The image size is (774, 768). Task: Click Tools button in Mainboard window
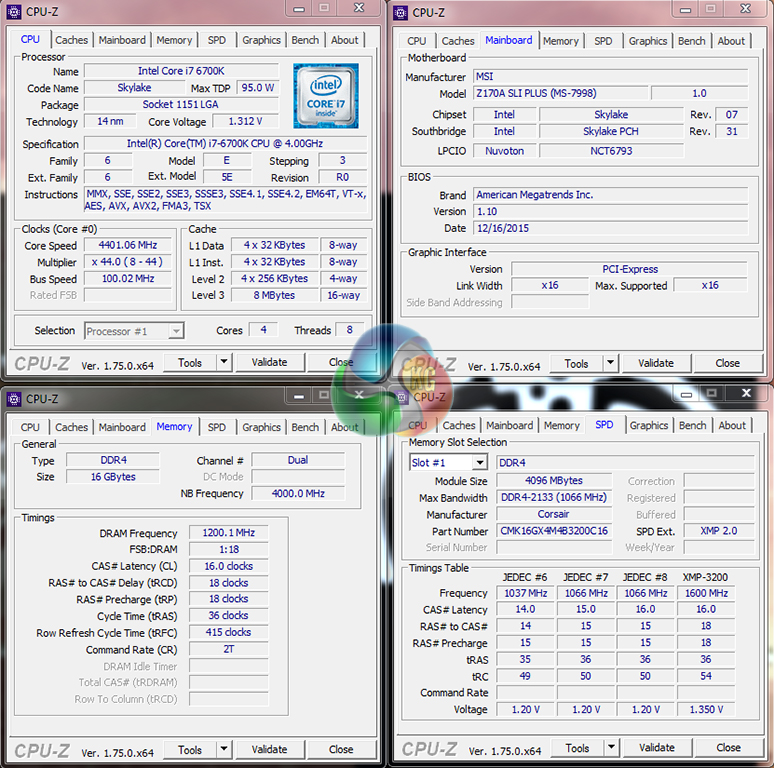coord(577,363)
